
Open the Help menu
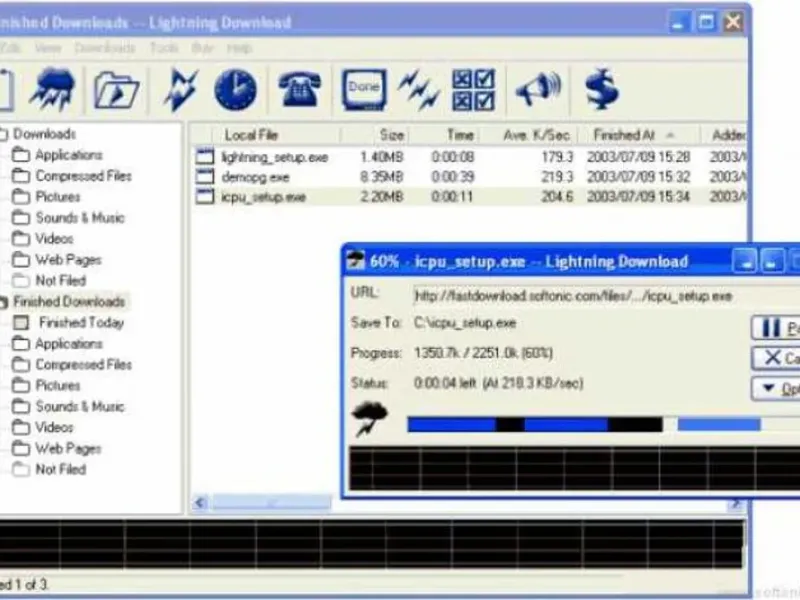click(x=239, y=48)
